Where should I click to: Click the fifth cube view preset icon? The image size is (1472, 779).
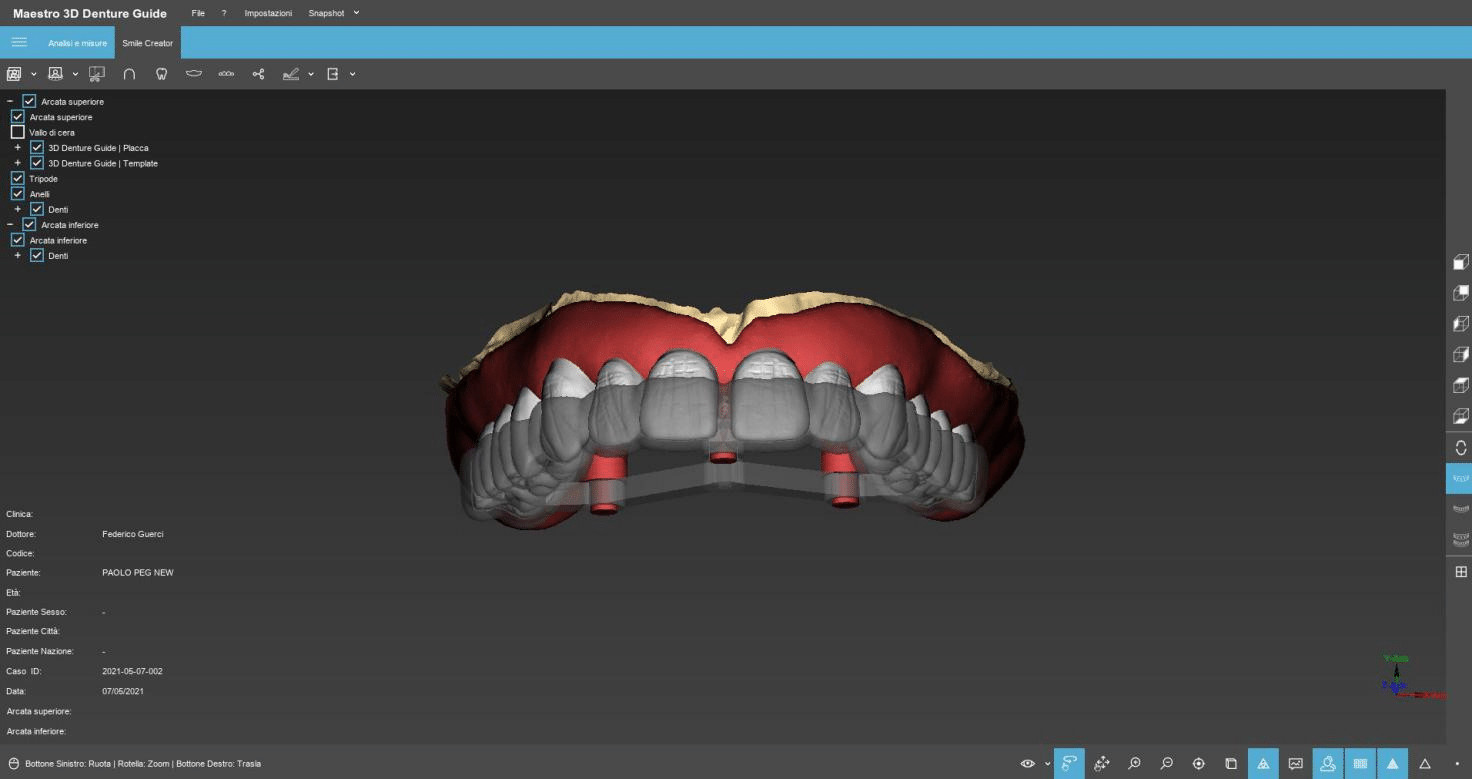[x=1460, y=385]
